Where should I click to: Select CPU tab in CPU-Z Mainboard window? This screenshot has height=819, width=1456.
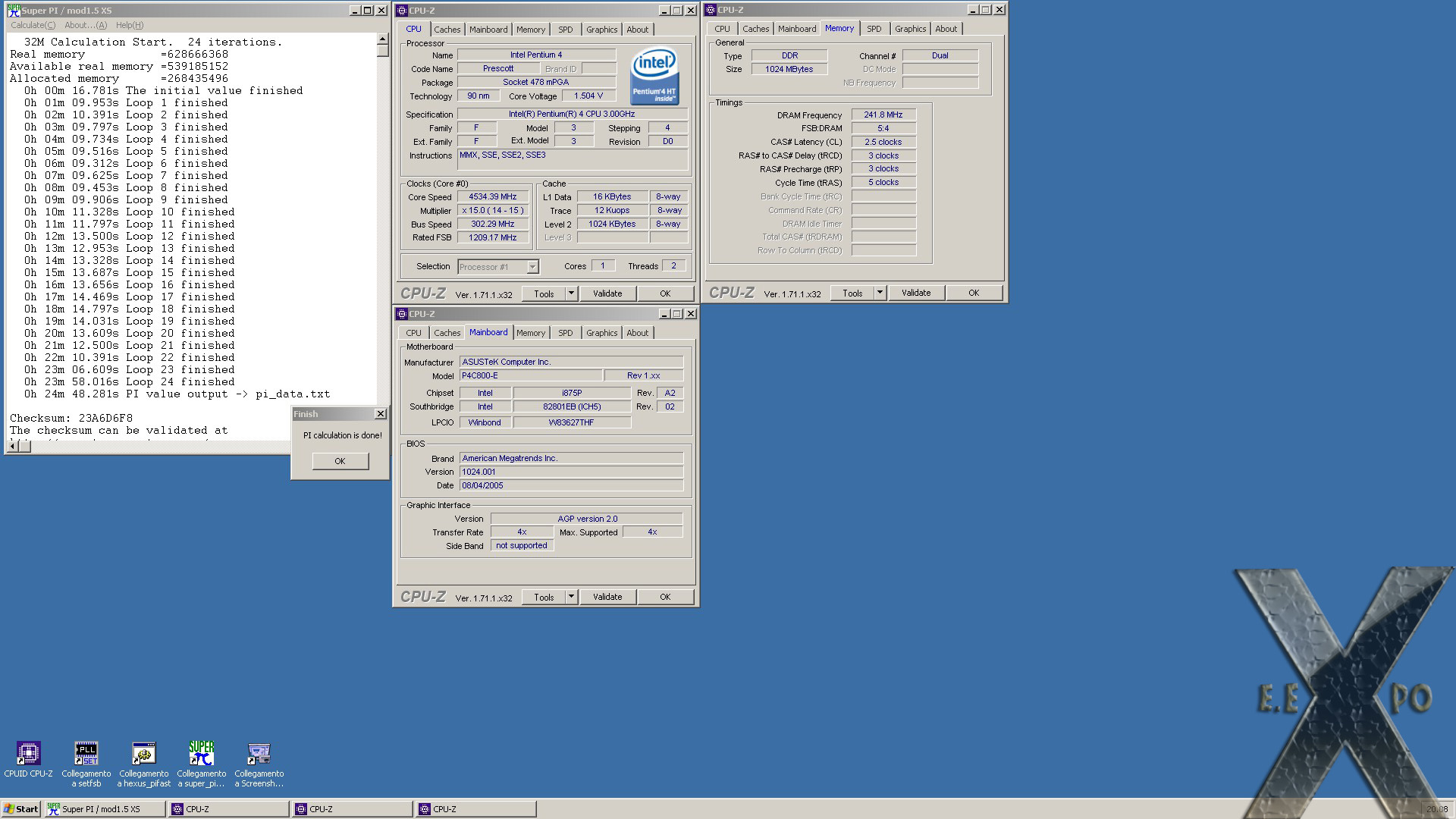(413, 333)
